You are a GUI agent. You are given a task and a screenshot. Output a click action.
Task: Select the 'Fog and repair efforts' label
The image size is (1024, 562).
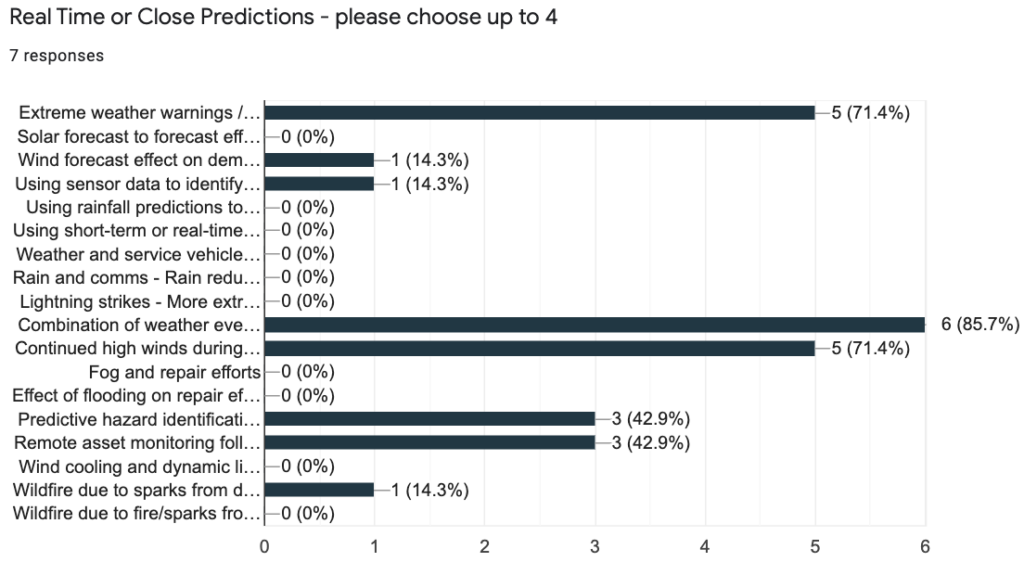click(x=174, y=372)
